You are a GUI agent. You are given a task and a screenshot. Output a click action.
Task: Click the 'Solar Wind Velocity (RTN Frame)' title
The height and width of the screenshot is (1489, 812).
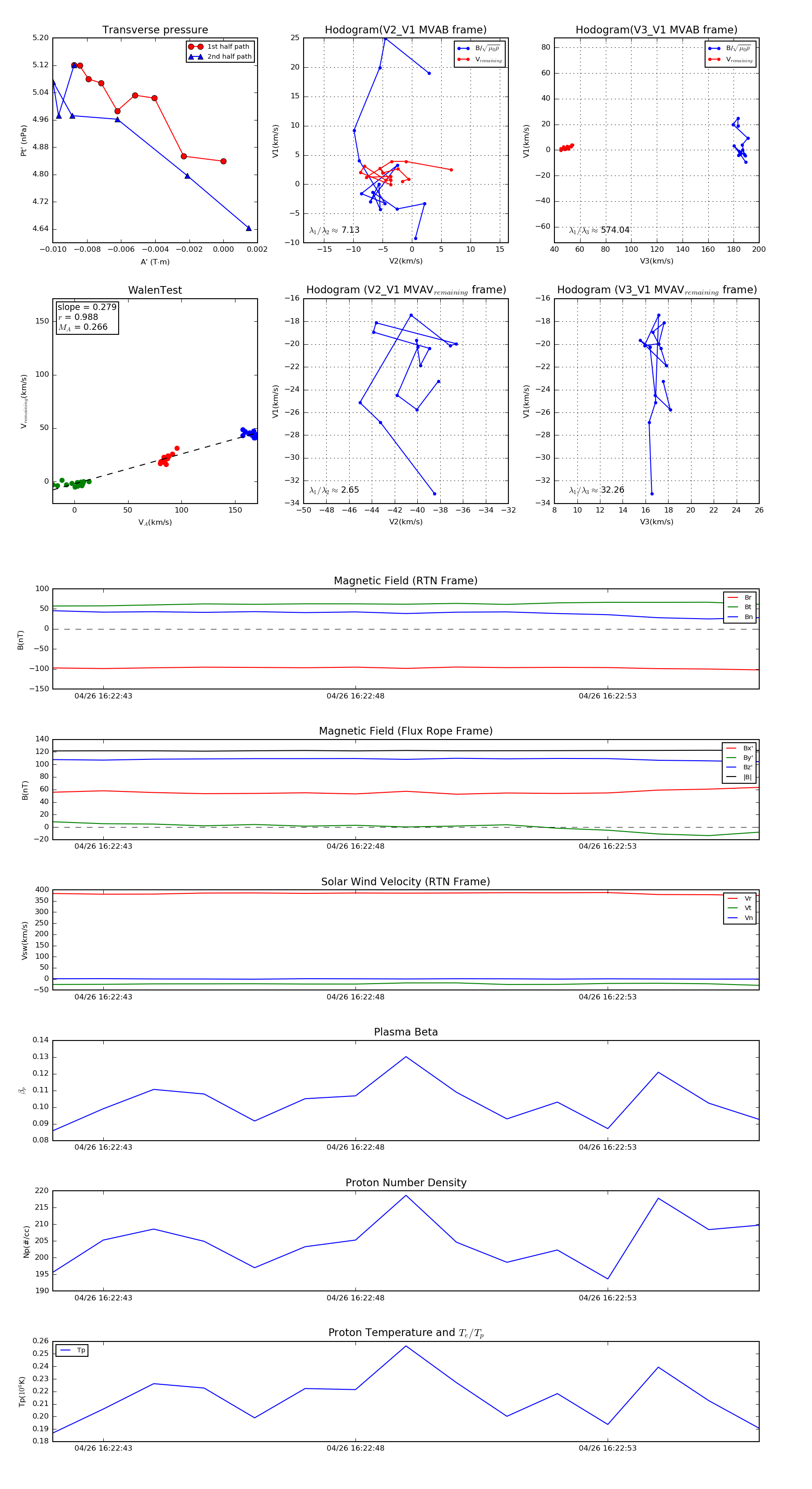pyautogui.click(x=406, y=882)
